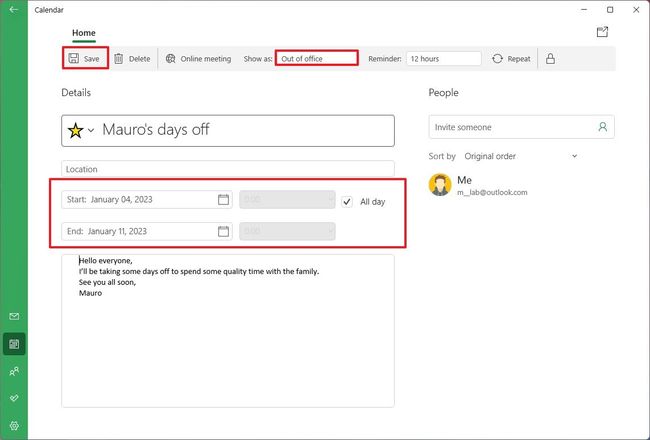
Task: Click the Online meeting icon
Action: [x=170, y=59]
